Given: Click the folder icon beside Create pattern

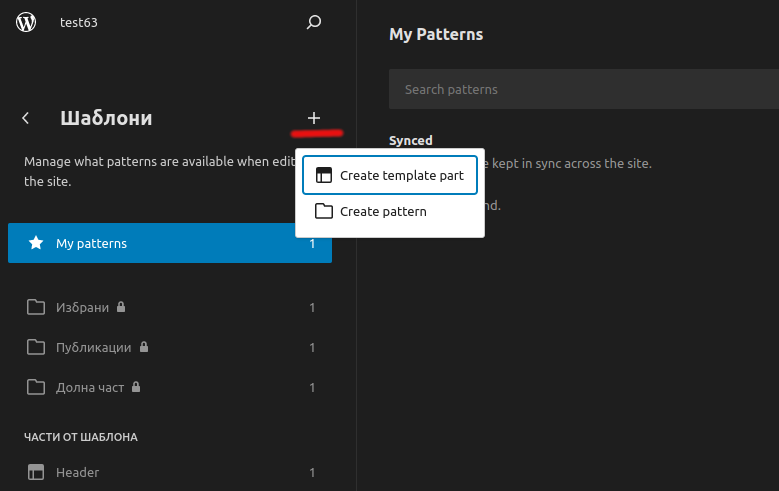Looking at the screenshot, I should point(323,211).
